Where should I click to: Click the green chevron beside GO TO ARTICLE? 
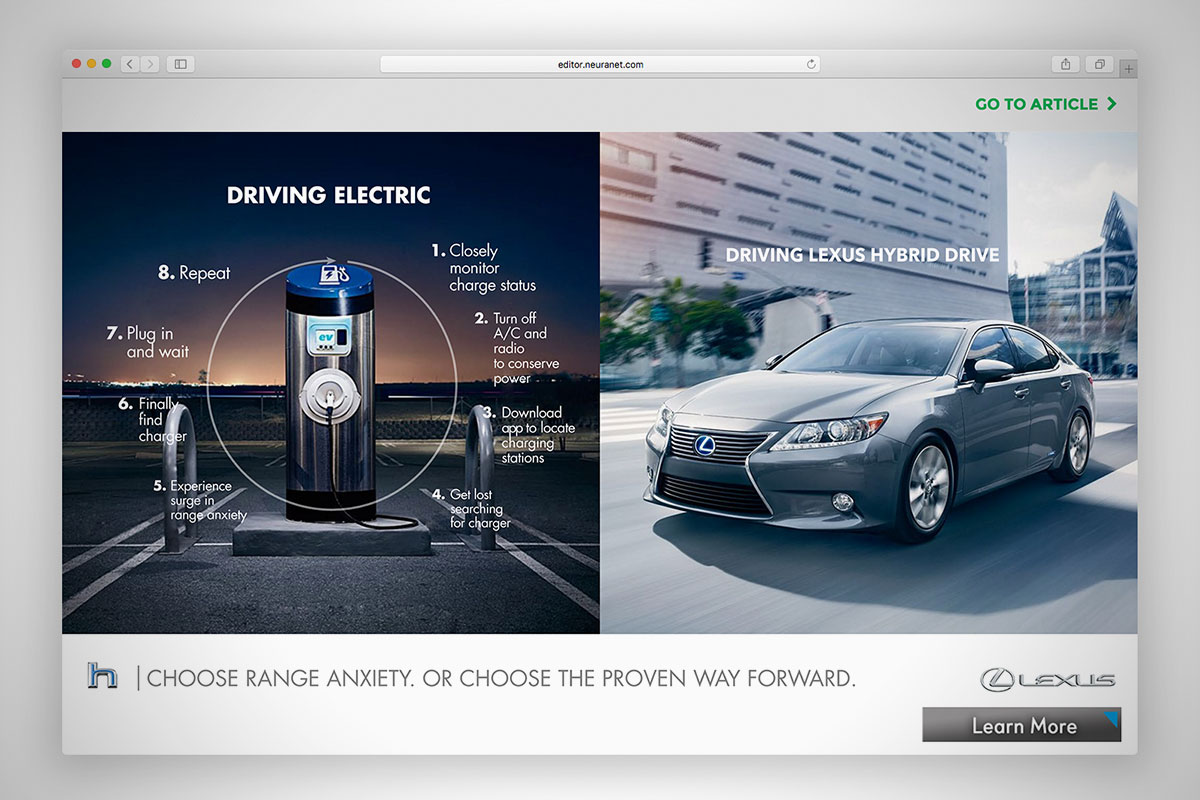coord(1111,104)
